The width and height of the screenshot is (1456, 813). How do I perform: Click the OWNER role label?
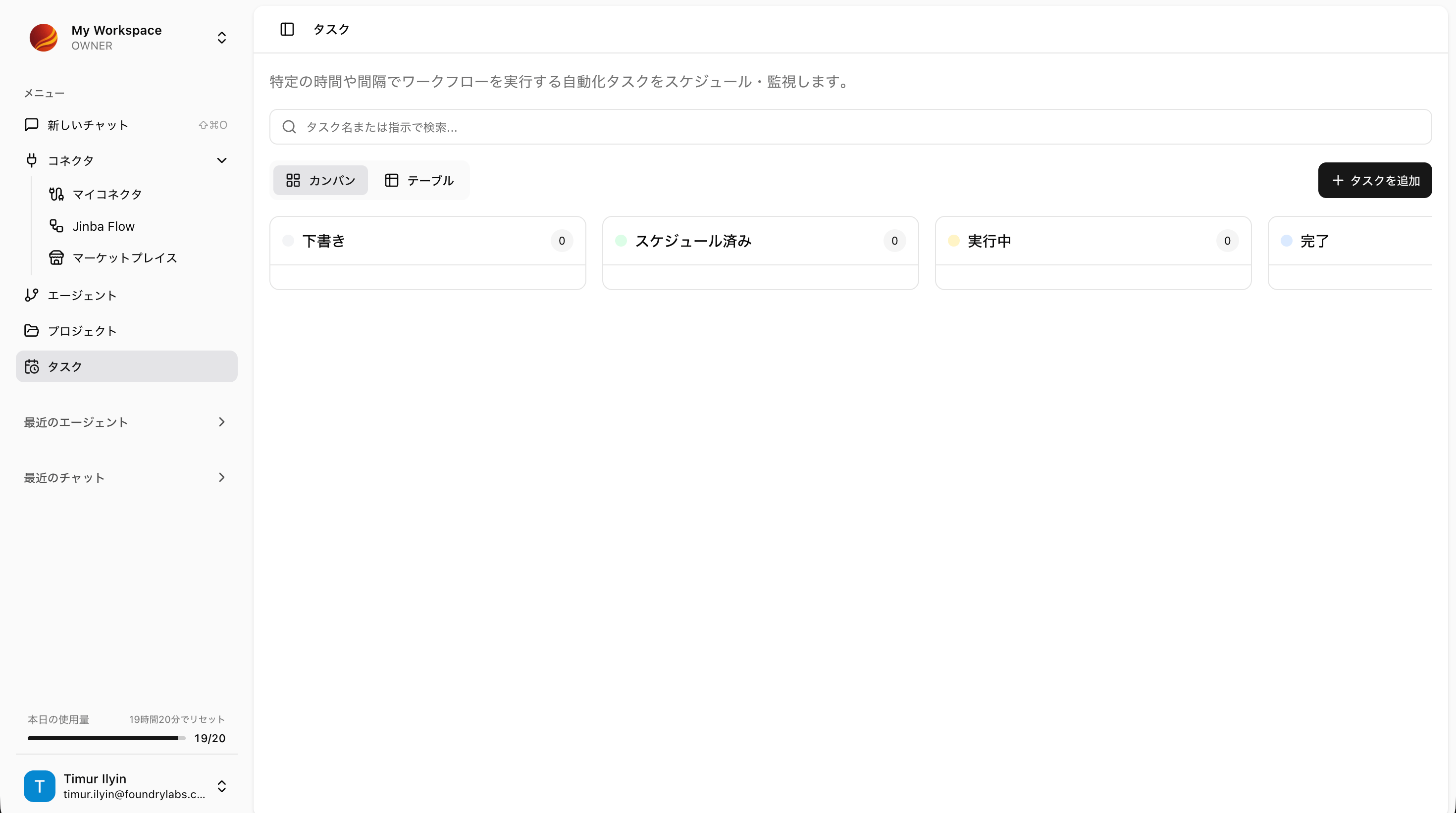click(92, 46)
